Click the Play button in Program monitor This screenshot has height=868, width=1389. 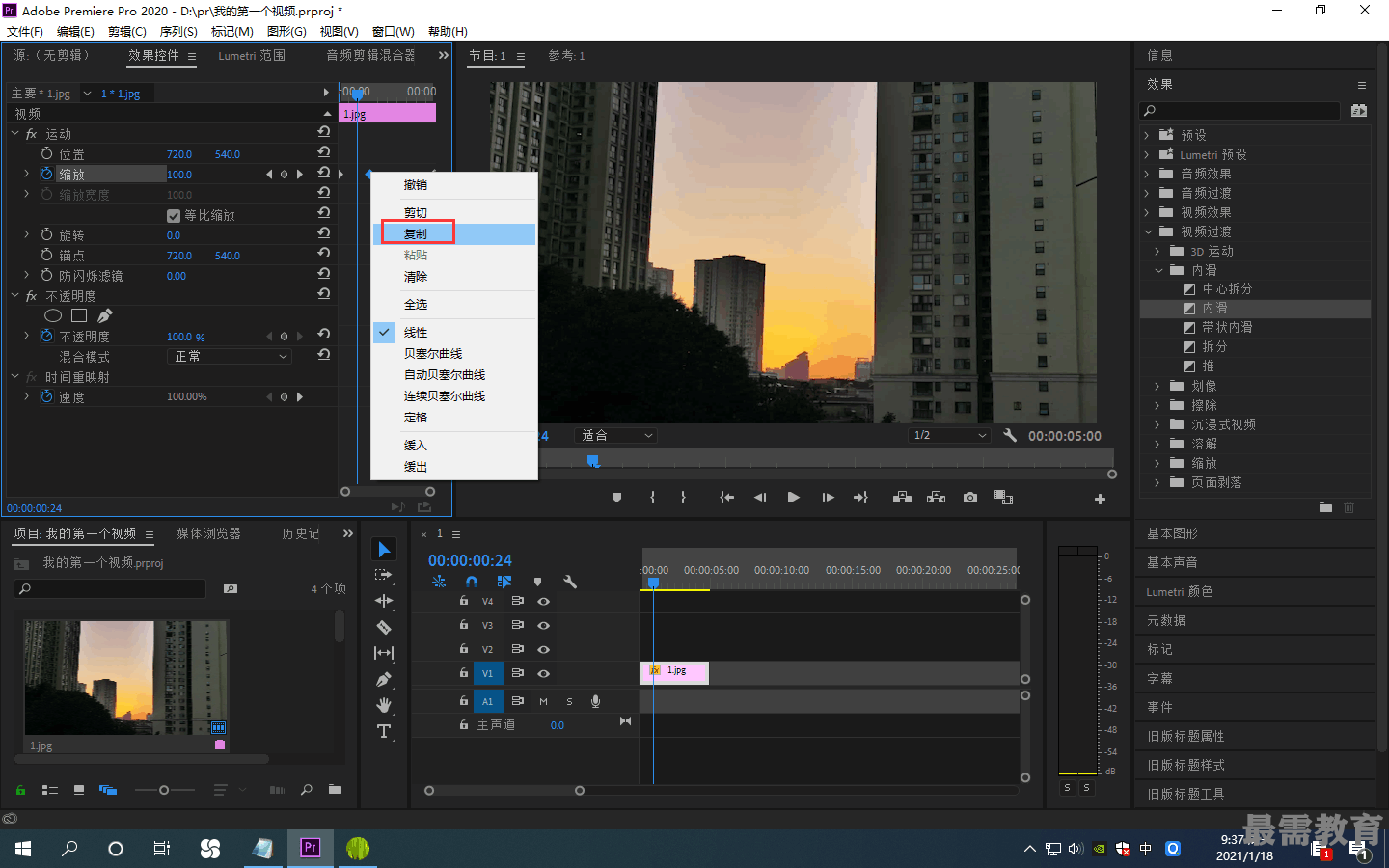(793, 498)
